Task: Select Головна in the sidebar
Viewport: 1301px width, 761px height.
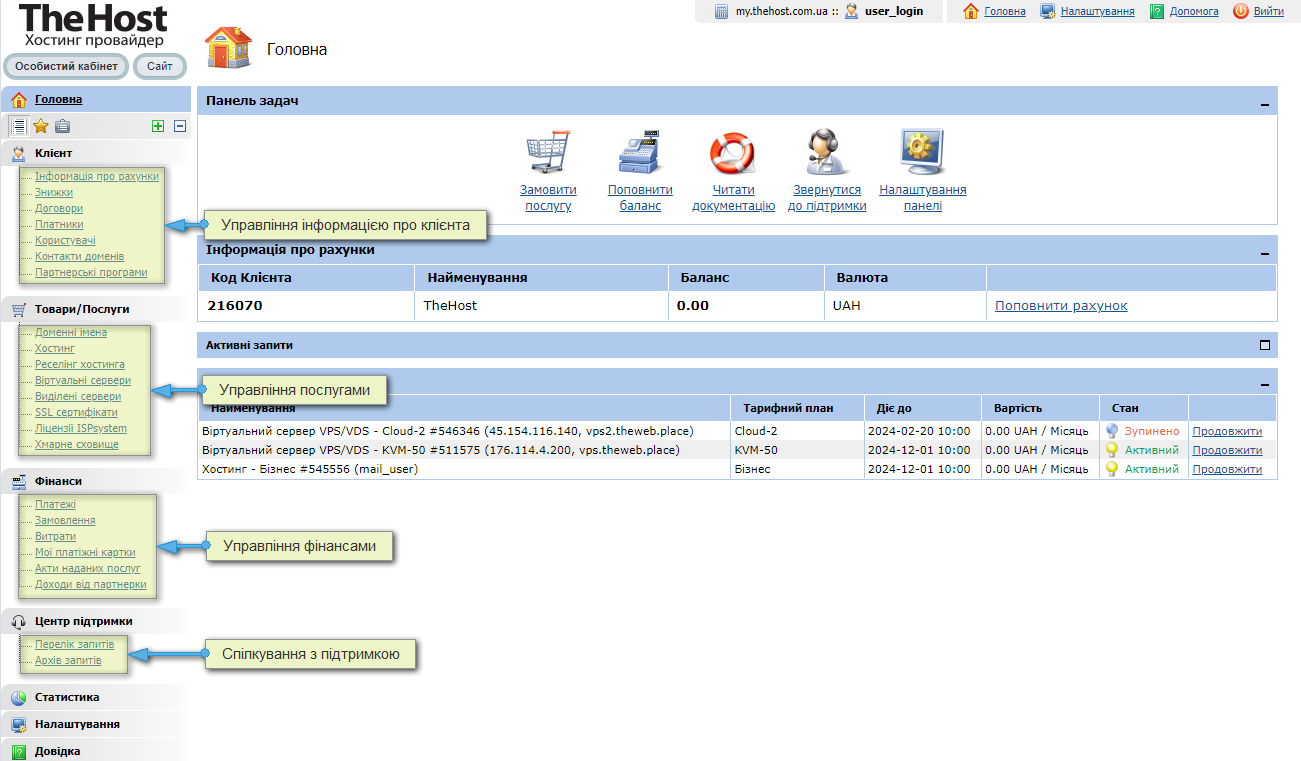Action: point(58,99)
